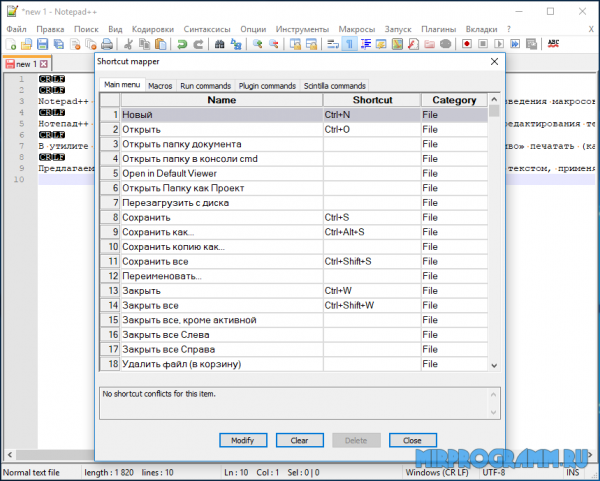The width and height of the screenshot is (600, 481).
Task: Click shortcut table scrollbar up arrow
Action: coord(494,99)
